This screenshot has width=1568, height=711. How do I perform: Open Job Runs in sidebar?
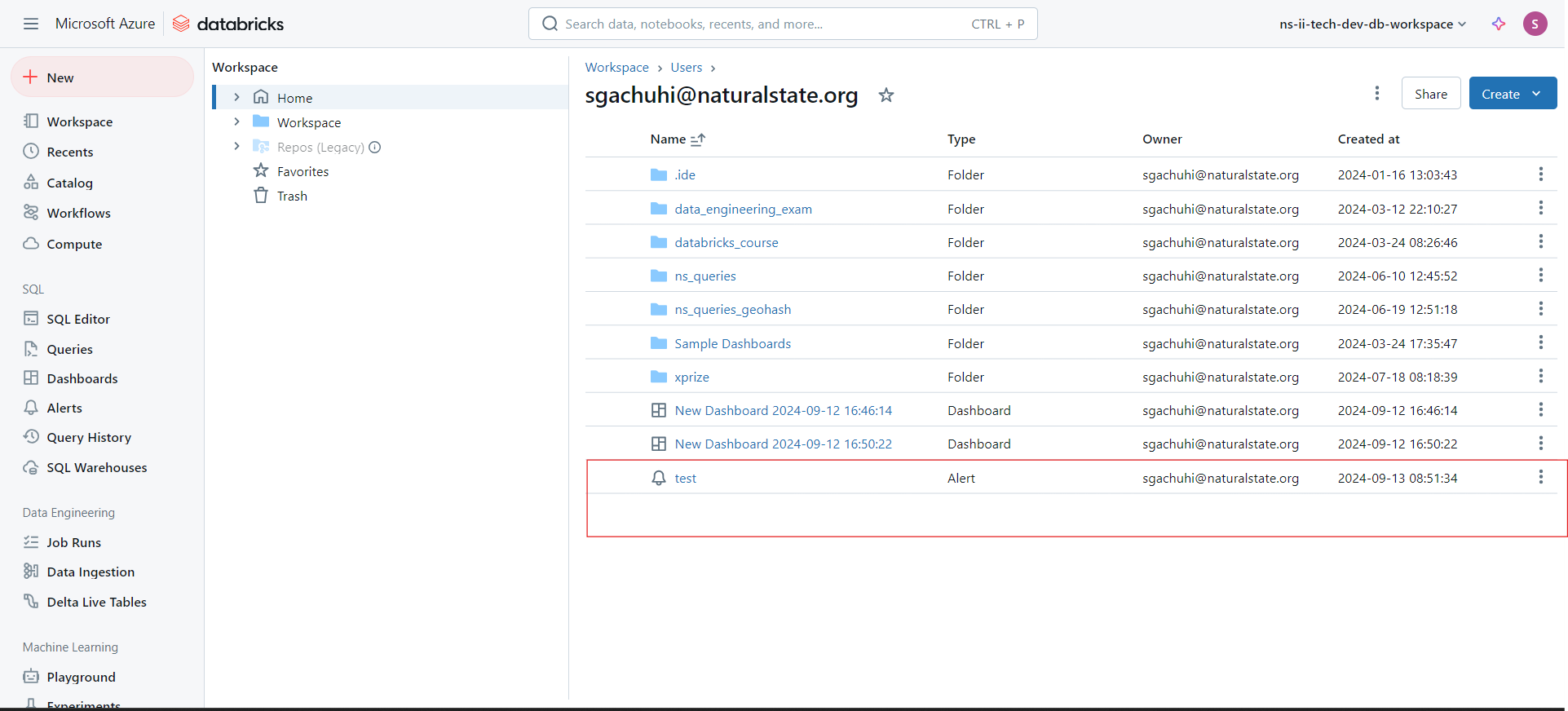pyautogui.click(x=74, y=542)
